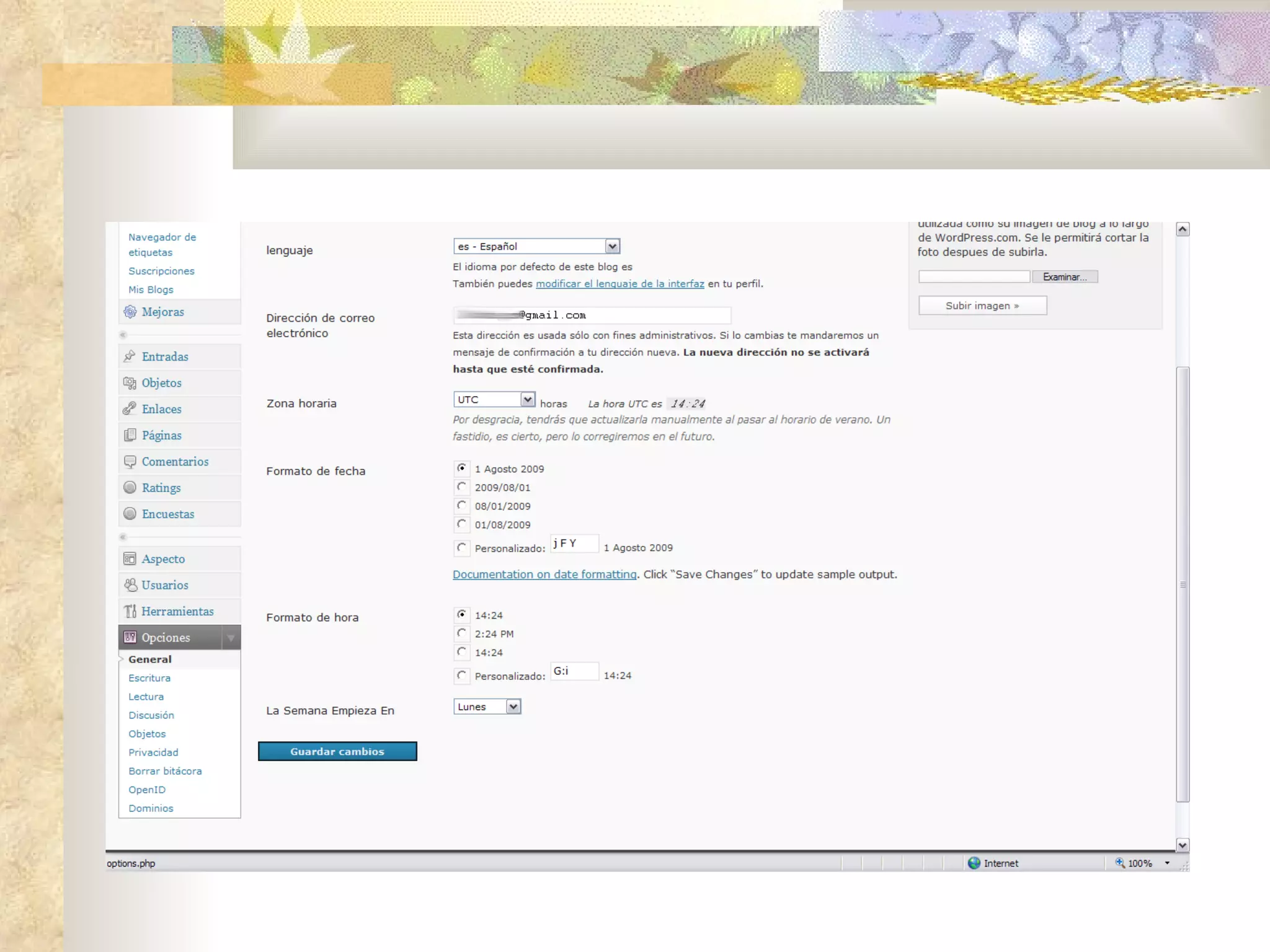Open the Lunes week start dropdown
Screen dimensions: 1270x952
coord(513,707)
